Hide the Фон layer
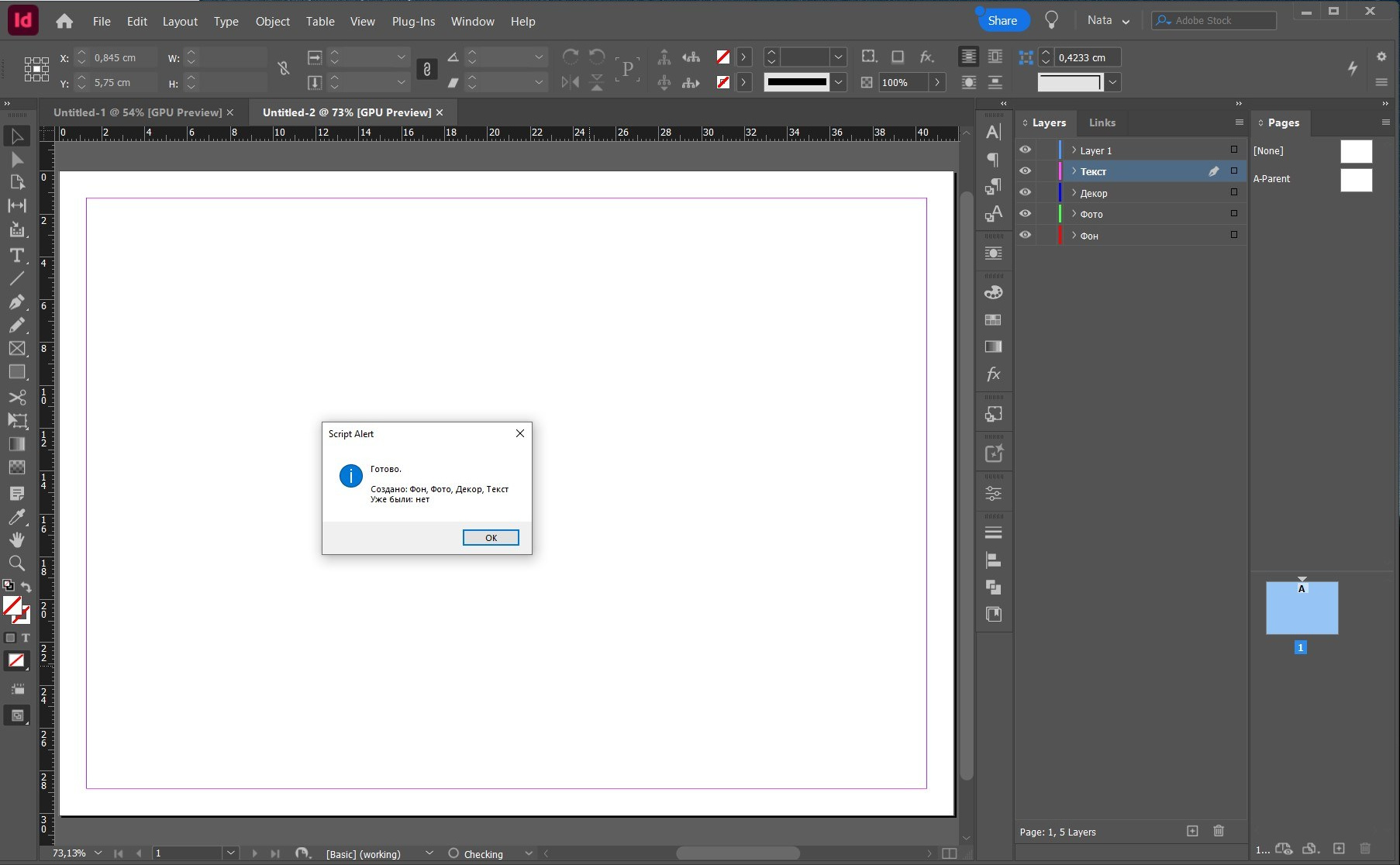 coord(1026,235)
